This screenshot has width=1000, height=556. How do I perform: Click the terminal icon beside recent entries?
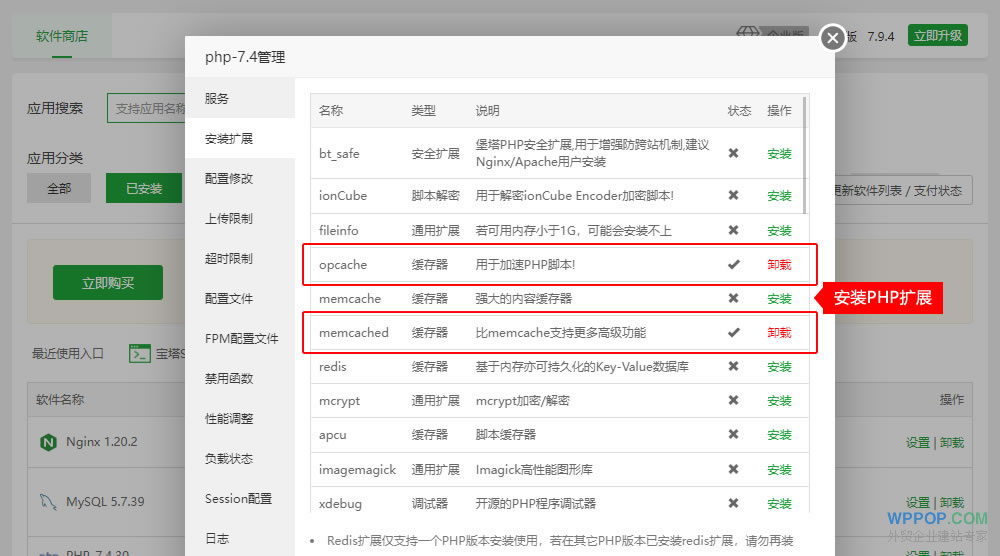click(x=139, y=353)
